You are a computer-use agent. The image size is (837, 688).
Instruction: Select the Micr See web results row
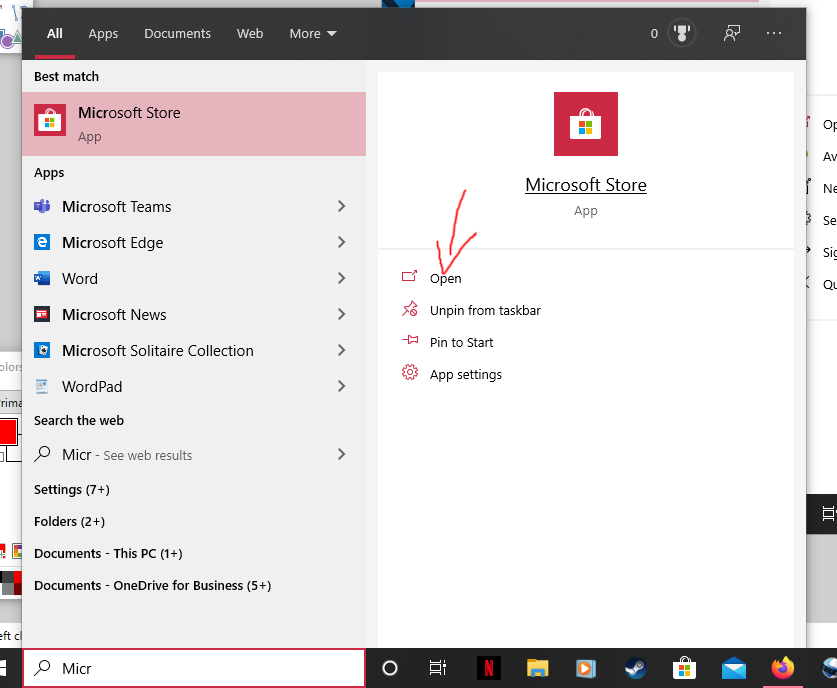194,454
